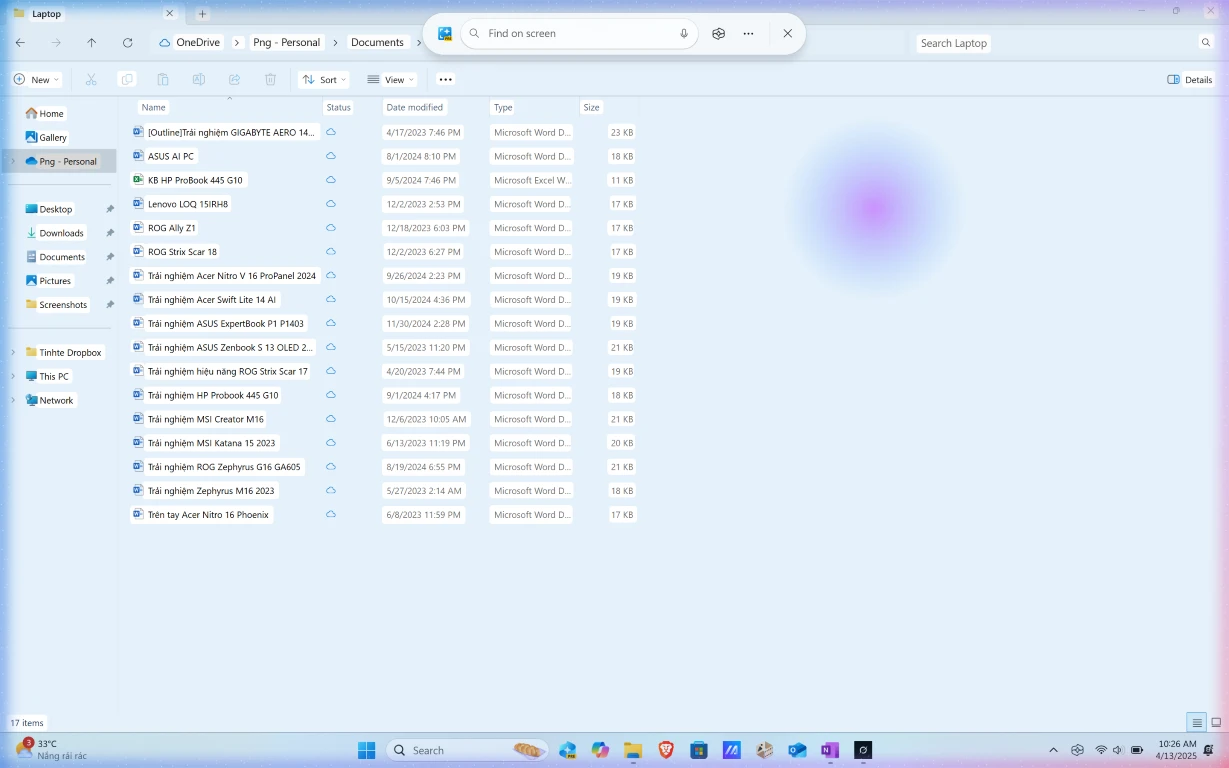Click the magnifier icon in Search Laptop box
The height and width of the screenshot is (768, 1229).
coord(1205,43)
